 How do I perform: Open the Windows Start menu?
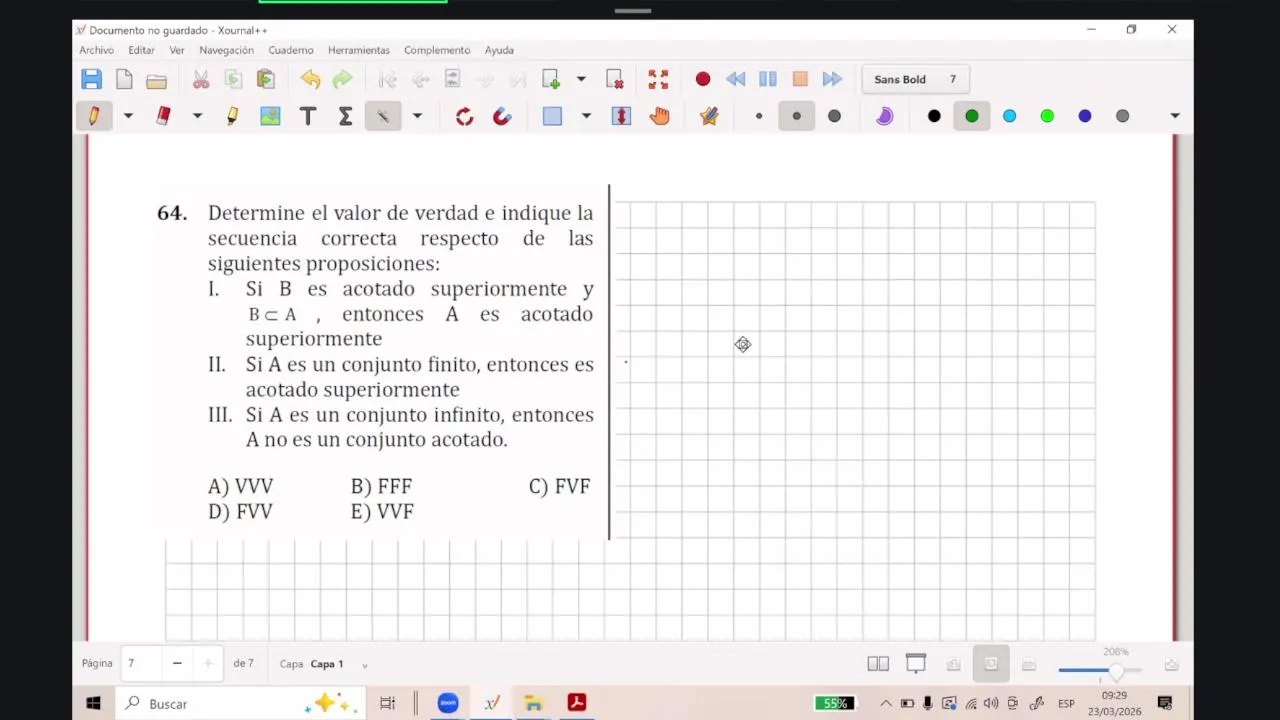pos(93,704)
